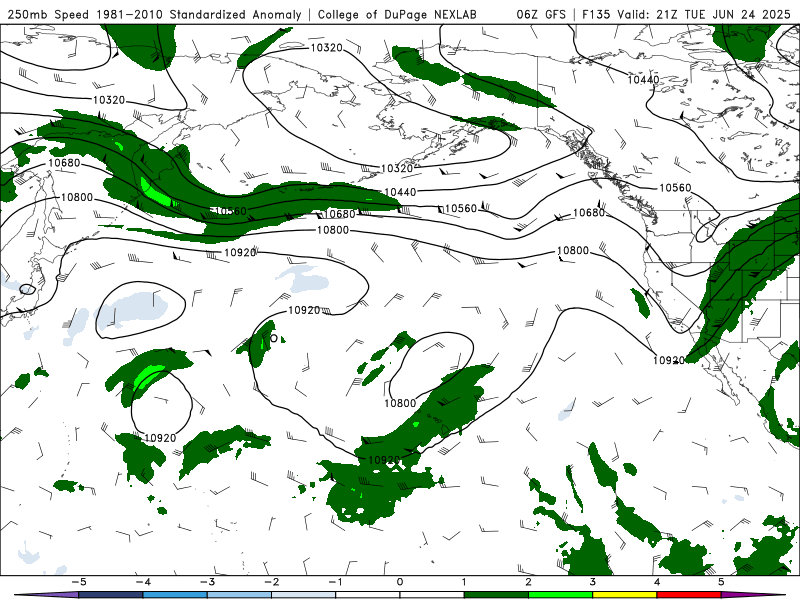Click the '3' colorbar tick label
The height and width of the screenshot is (600, 800).
(x=593, y=582)
